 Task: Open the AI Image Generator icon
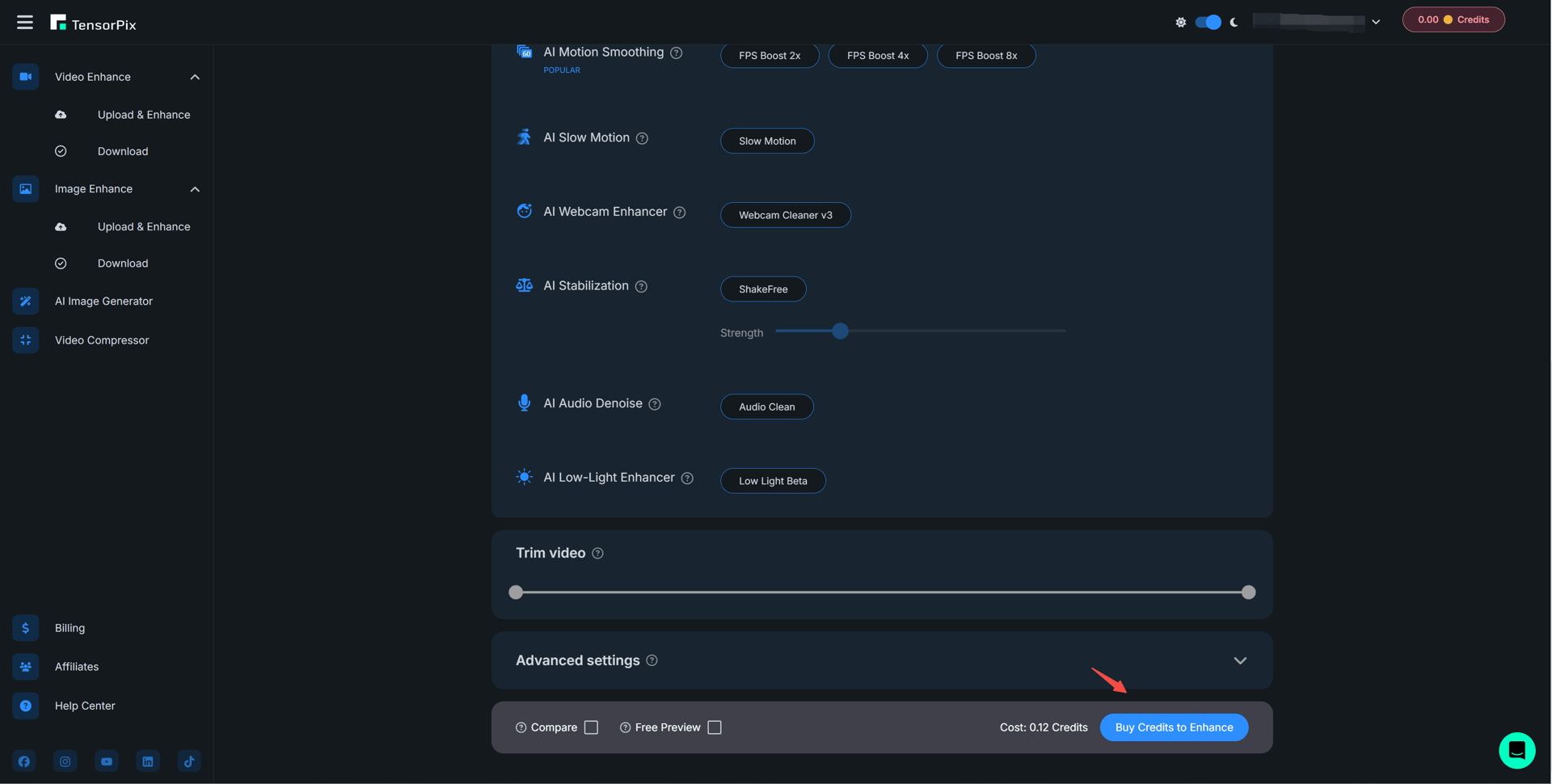pyautogui.click(x=26, y=301)
